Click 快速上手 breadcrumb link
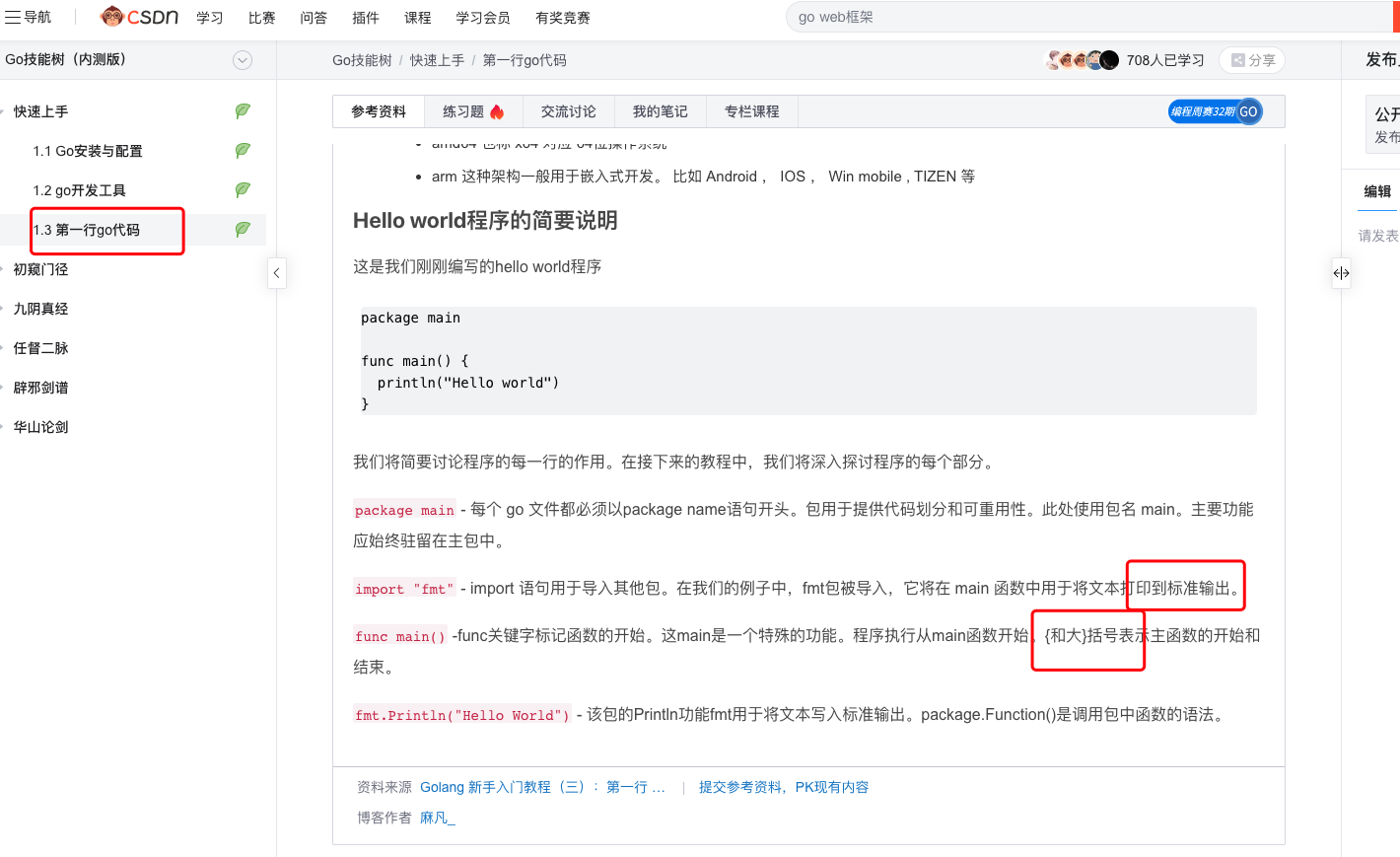This screenshot has width=1400, height=857. [x=437, y=60]
